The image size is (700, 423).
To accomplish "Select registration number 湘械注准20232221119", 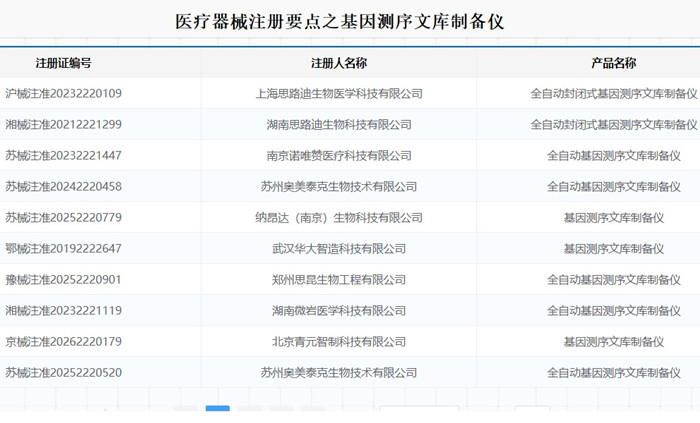I will tap(63, 311).
